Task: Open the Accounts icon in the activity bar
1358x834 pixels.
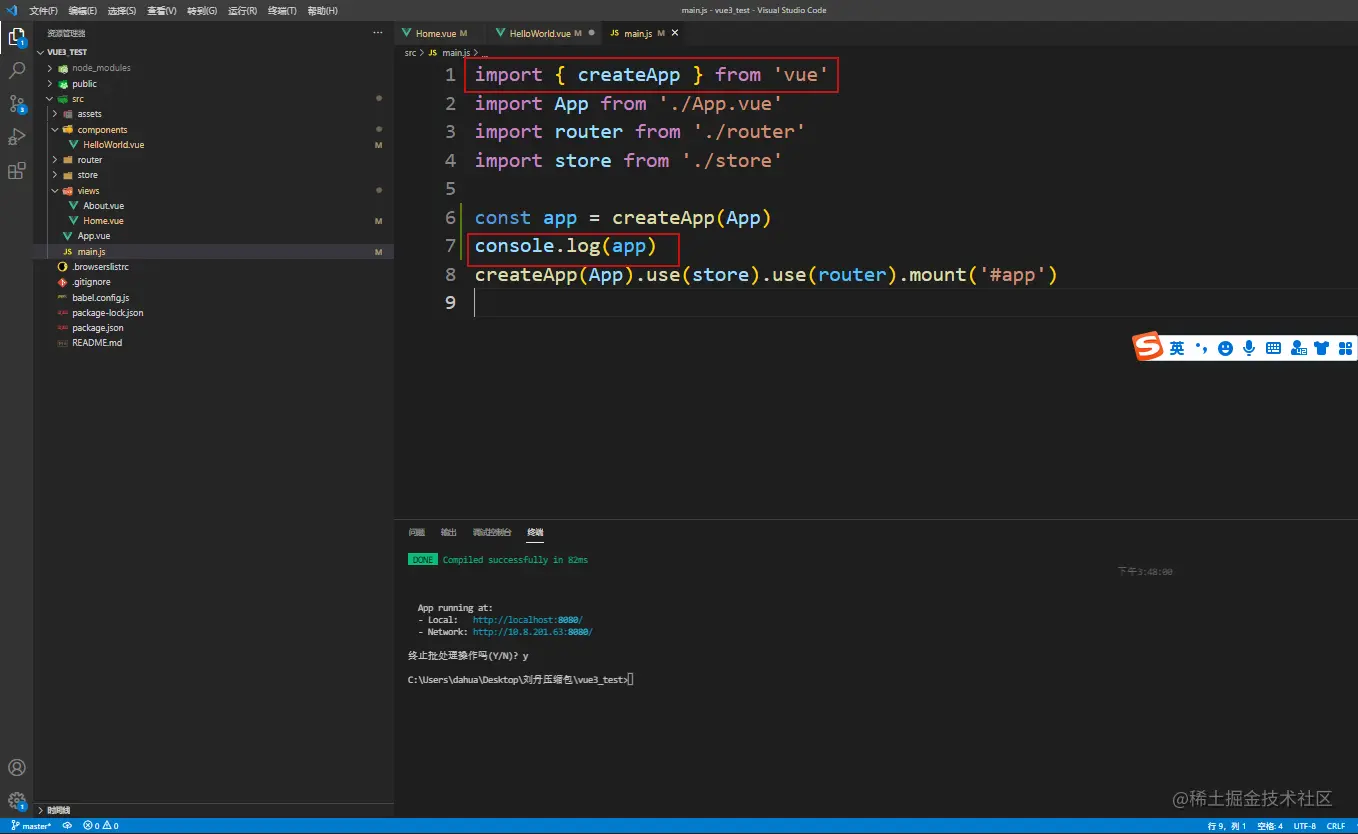Action: pos(16,768)
